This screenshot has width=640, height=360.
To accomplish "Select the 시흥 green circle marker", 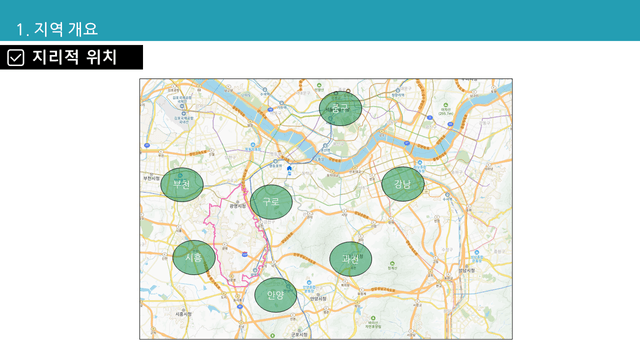I will pyautogui.click(x=194, y=258).
